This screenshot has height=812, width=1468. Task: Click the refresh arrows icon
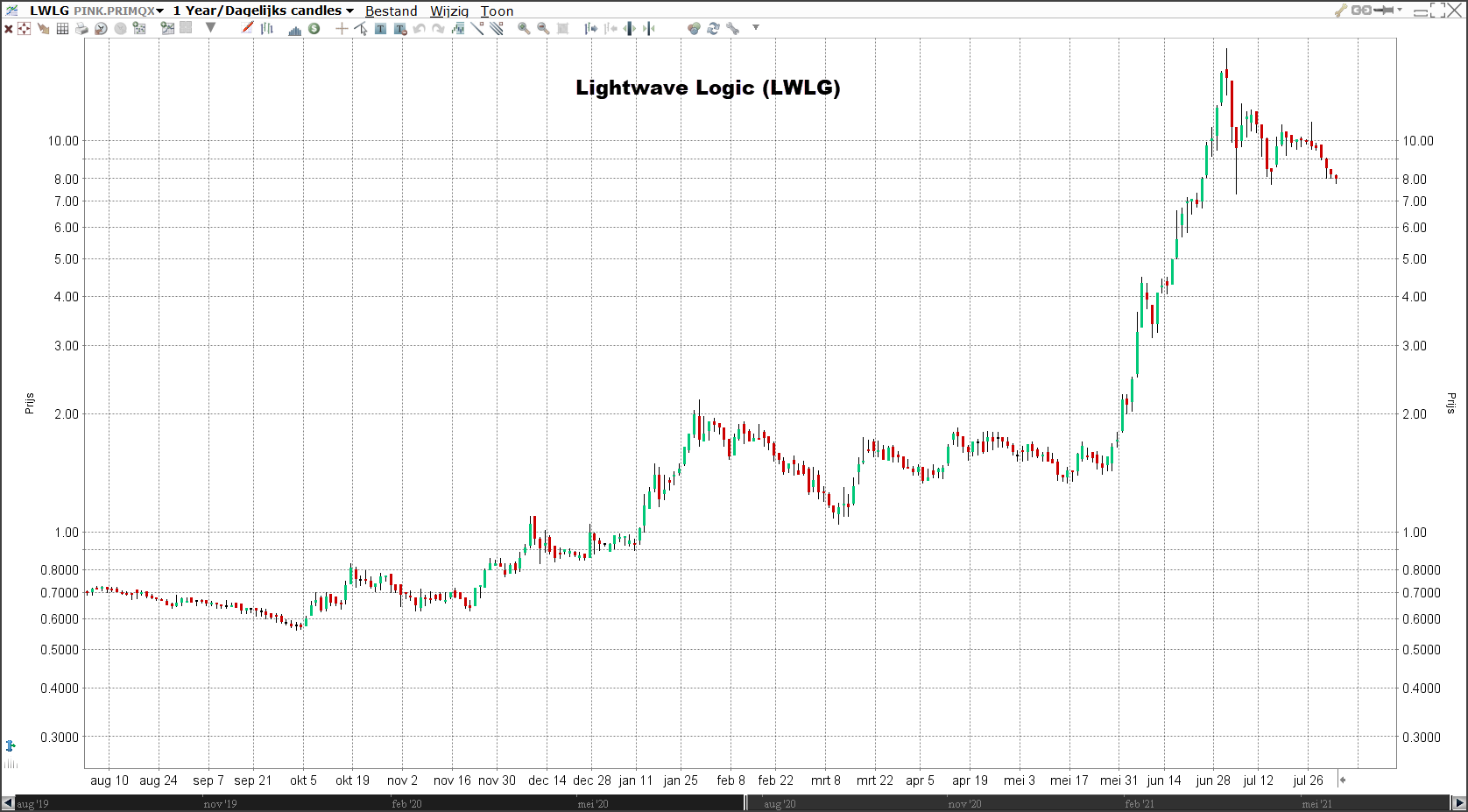713,28
